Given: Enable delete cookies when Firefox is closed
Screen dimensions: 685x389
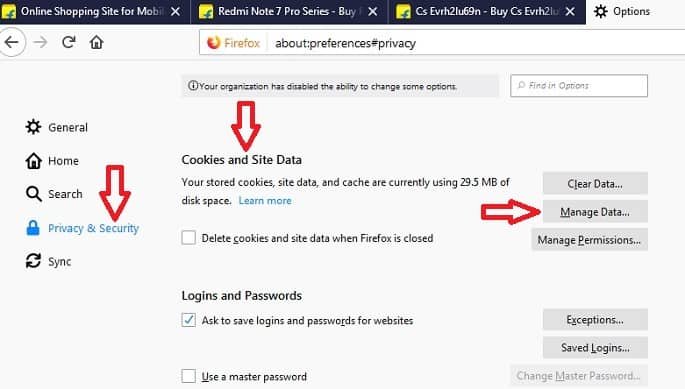Looking at the screenshot, I should coord(189,238).
